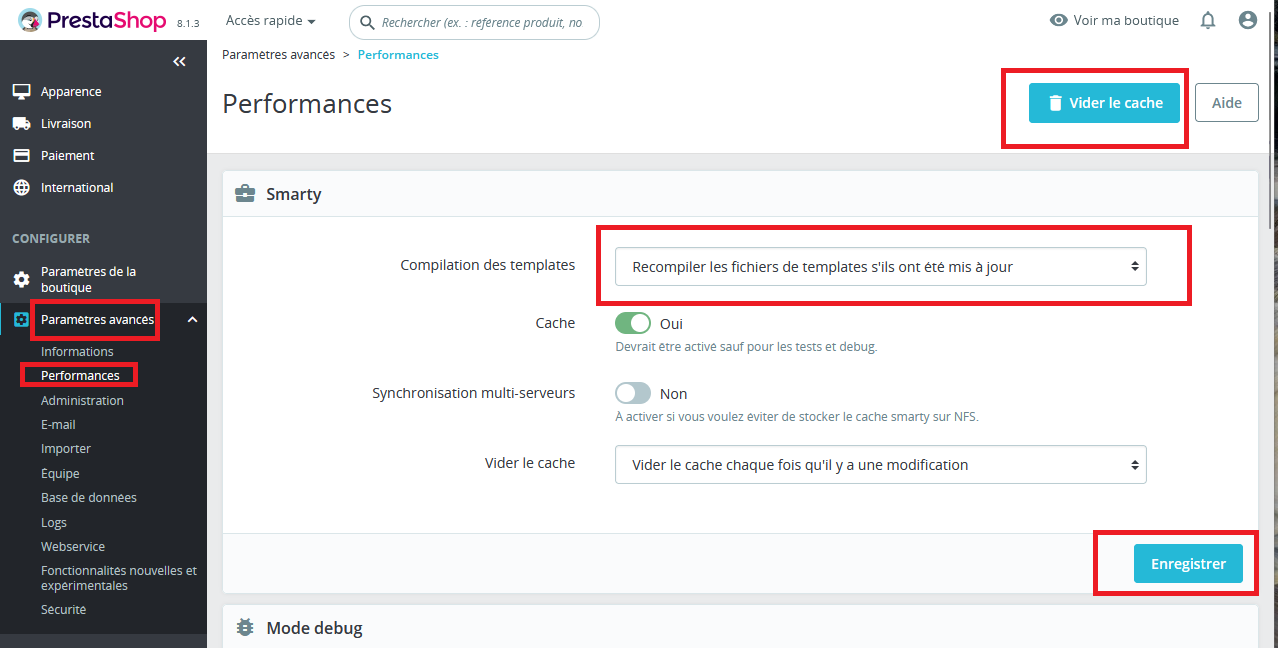Expand the Accès rapide menu
Image resolution: width=1278 pixels, height=648 pixels.
[x=270, y=21]
